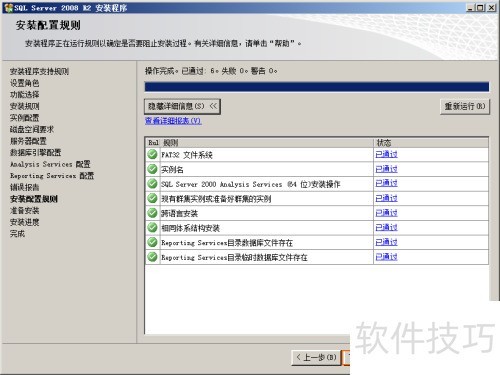Click FAT32 文件系统 rule text
Viewport: 500px width, 375px height.
coord(187,155)
